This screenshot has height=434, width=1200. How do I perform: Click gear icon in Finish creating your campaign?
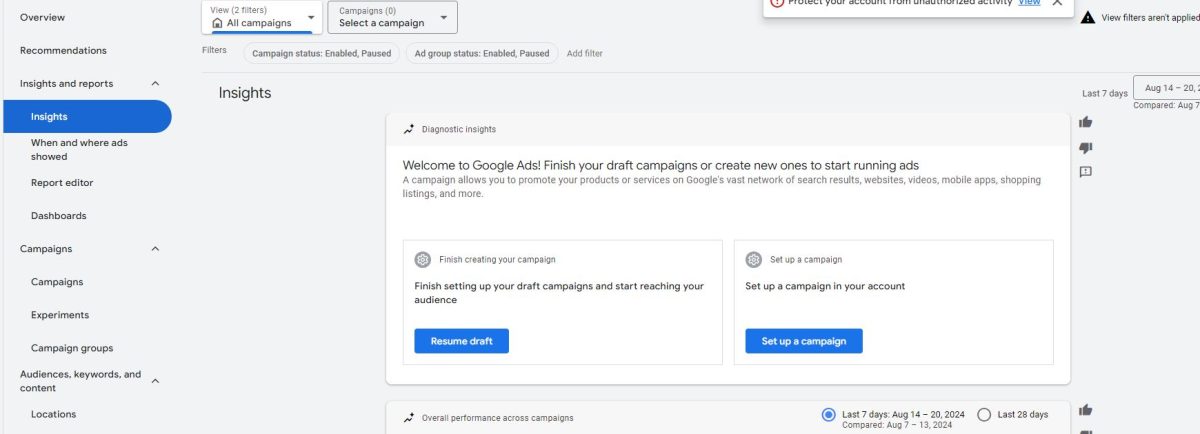click(423, 259)
